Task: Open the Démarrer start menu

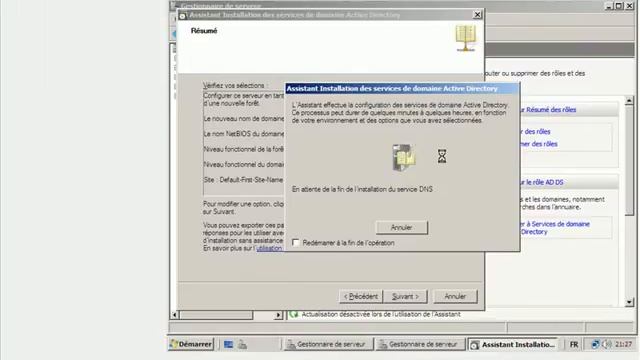Action: pyautogui.click(x=191, y=344)
